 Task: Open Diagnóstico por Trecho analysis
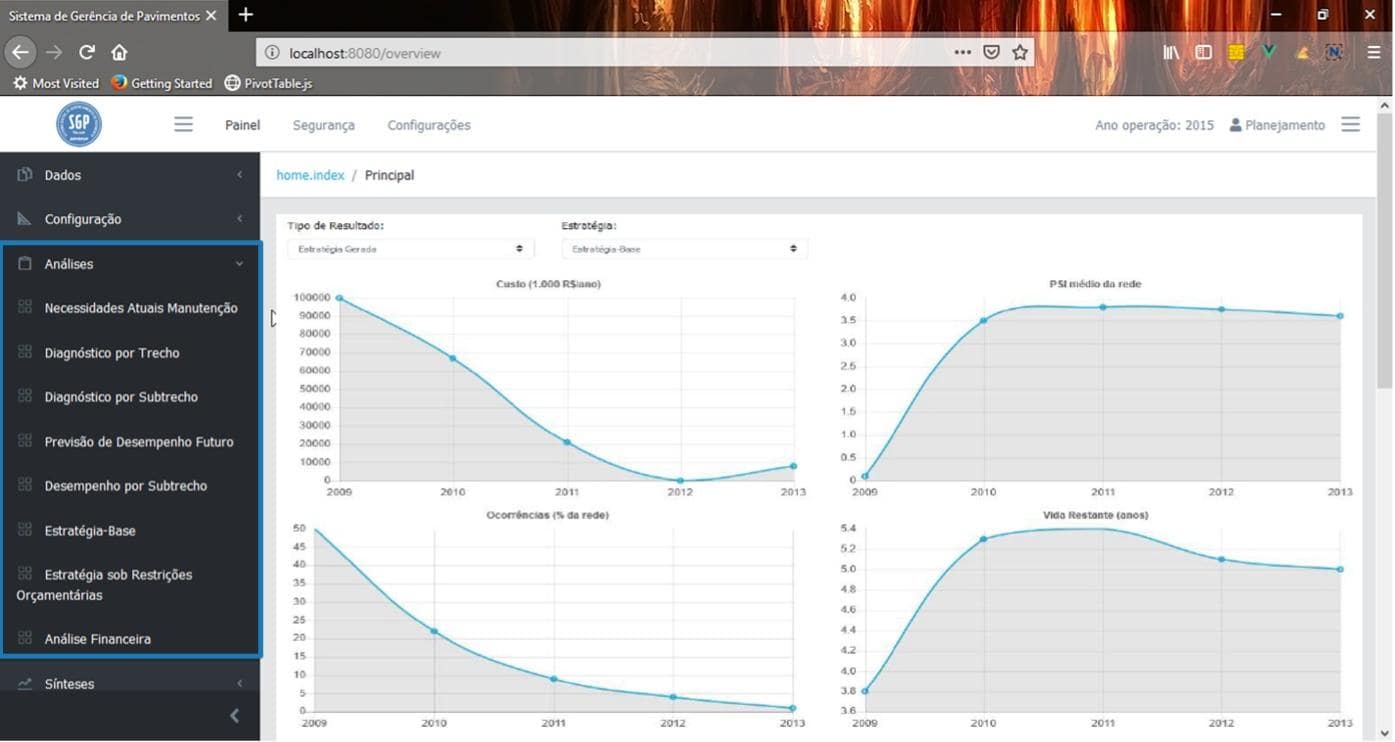tap(112, 353)
